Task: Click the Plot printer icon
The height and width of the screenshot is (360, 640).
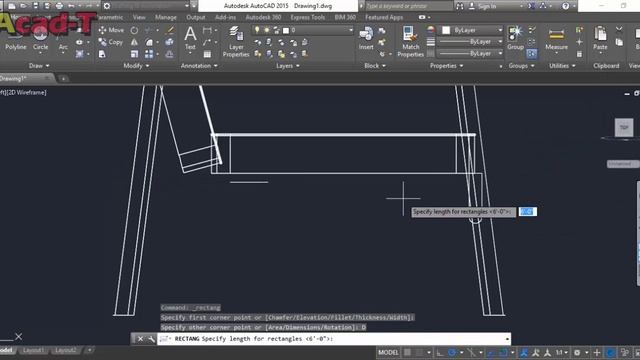Action: click(x=59, y=6)
